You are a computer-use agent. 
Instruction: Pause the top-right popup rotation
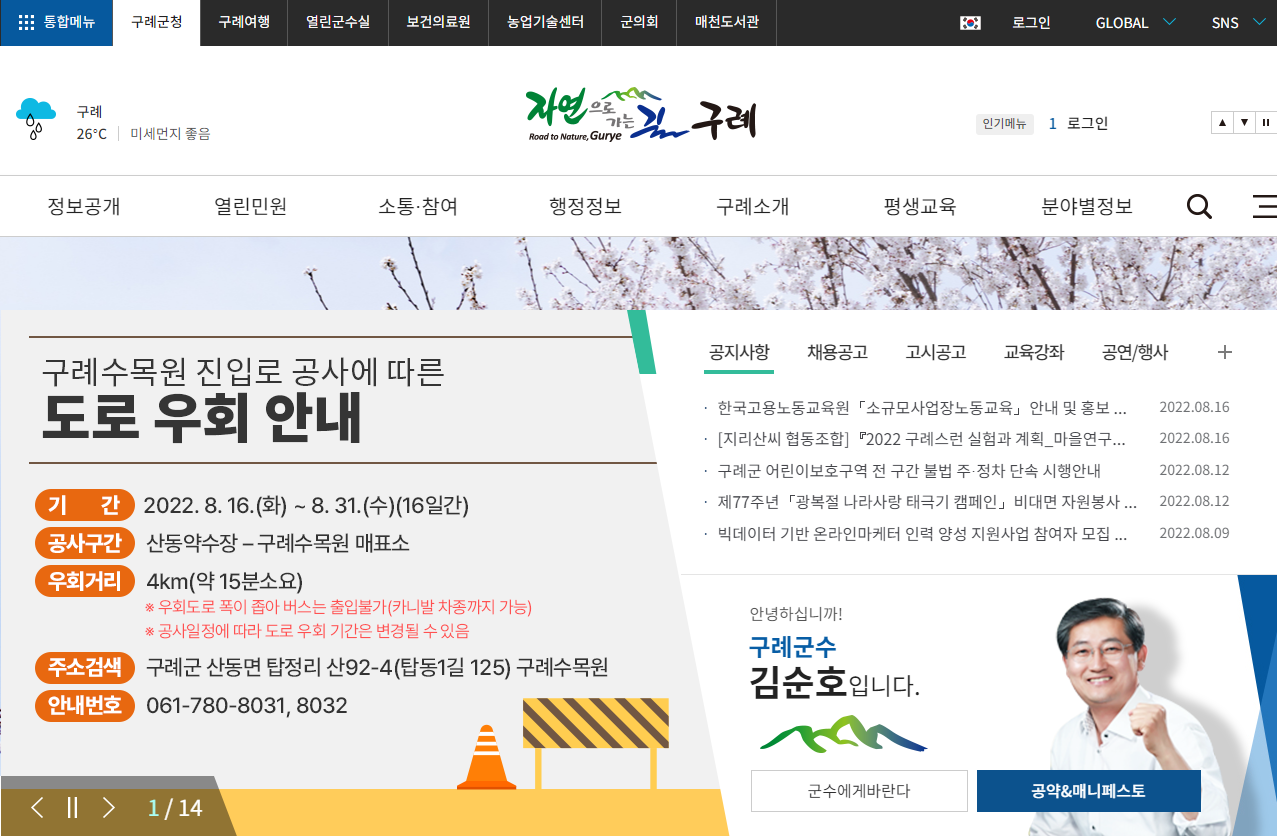tap(1265, 122)
